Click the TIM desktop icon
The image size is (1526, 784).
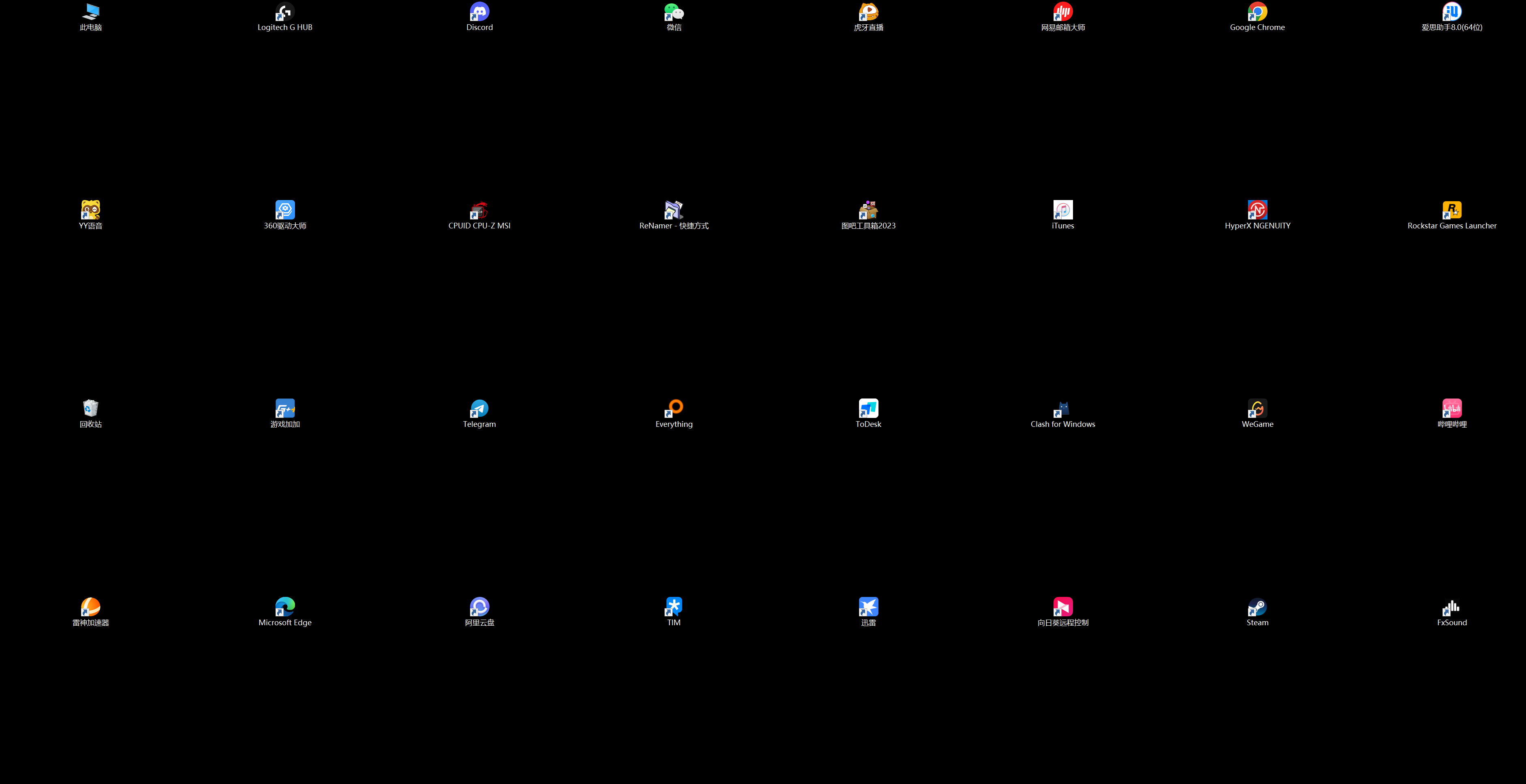click(x=674, y=607)
